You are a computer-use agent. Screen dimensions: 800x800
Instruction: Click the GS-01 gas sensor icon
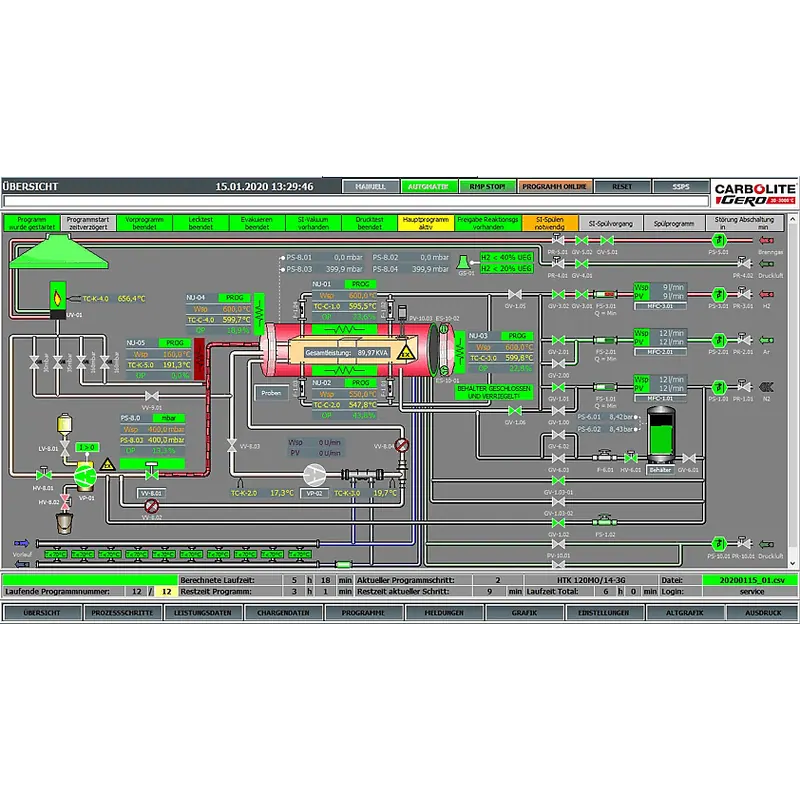point(463,262)
